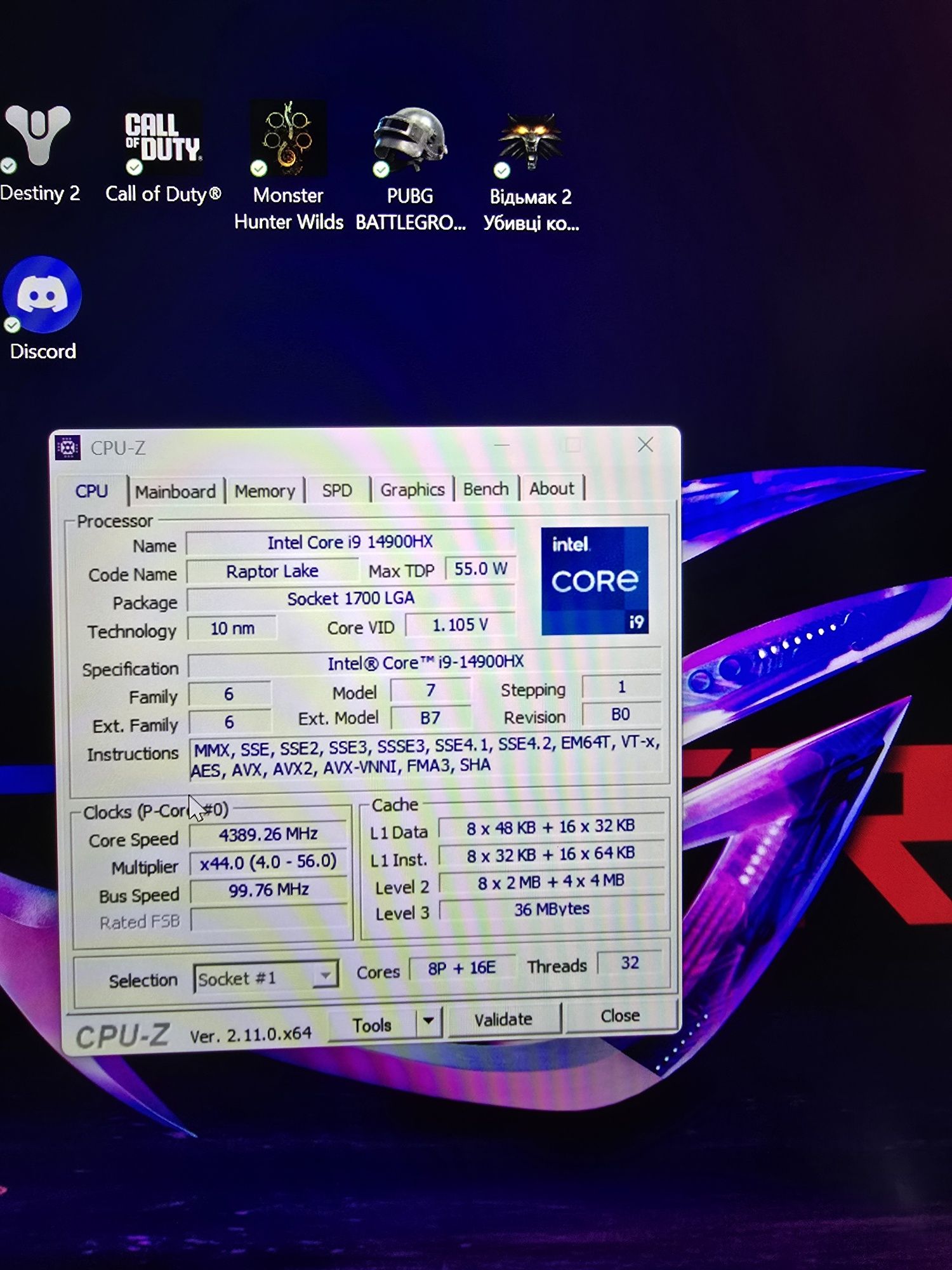Click the L1 Data cache value
The image size is (952, 1270).
click(550, 827)
